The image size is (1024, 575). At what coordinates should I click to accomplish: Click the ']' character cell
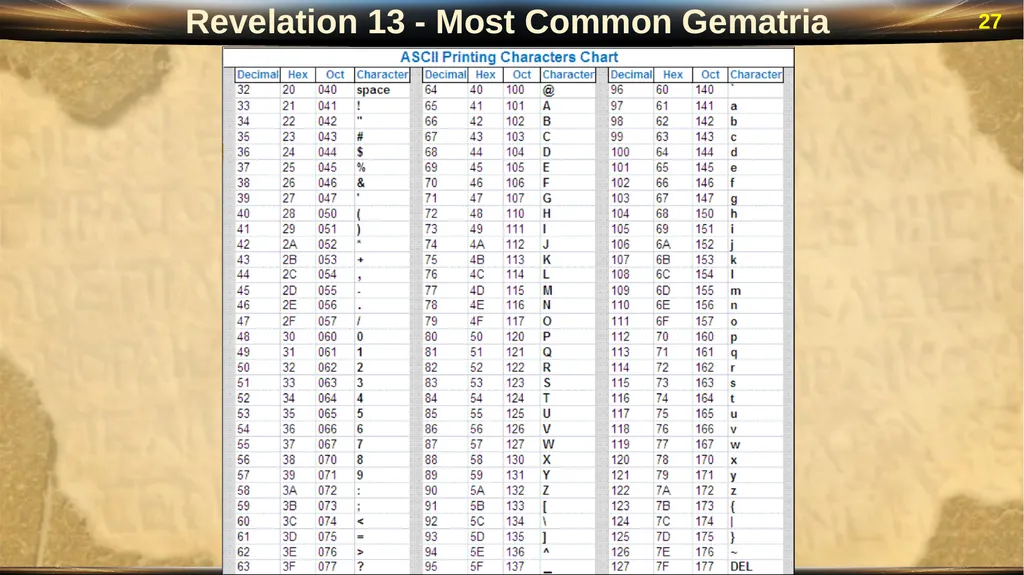pos(545,536)
